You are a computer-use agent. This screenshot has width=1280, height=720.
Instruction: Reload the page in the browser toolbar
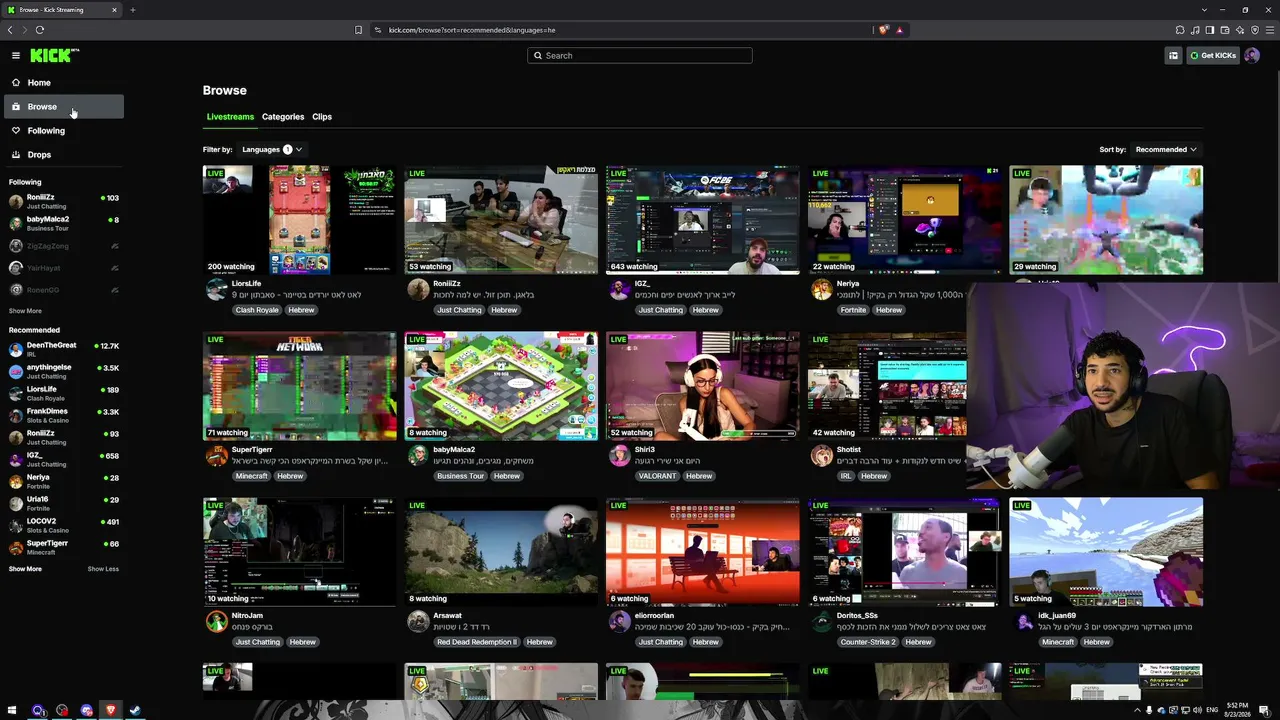(41, 30)
